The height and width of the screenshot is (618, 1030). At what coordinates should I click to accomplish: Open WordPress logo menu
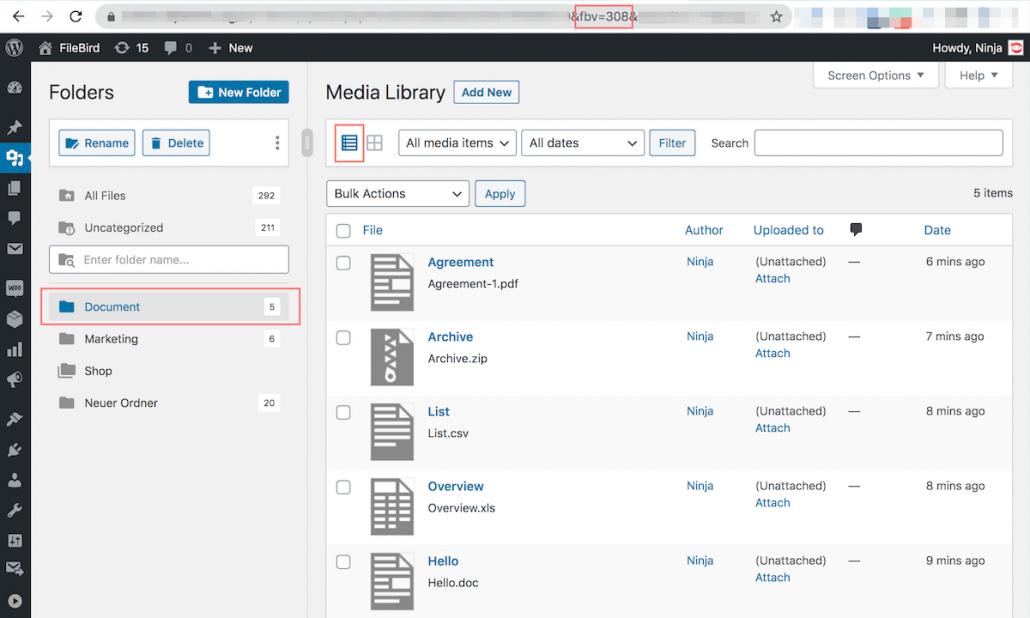tap(15, 48)
